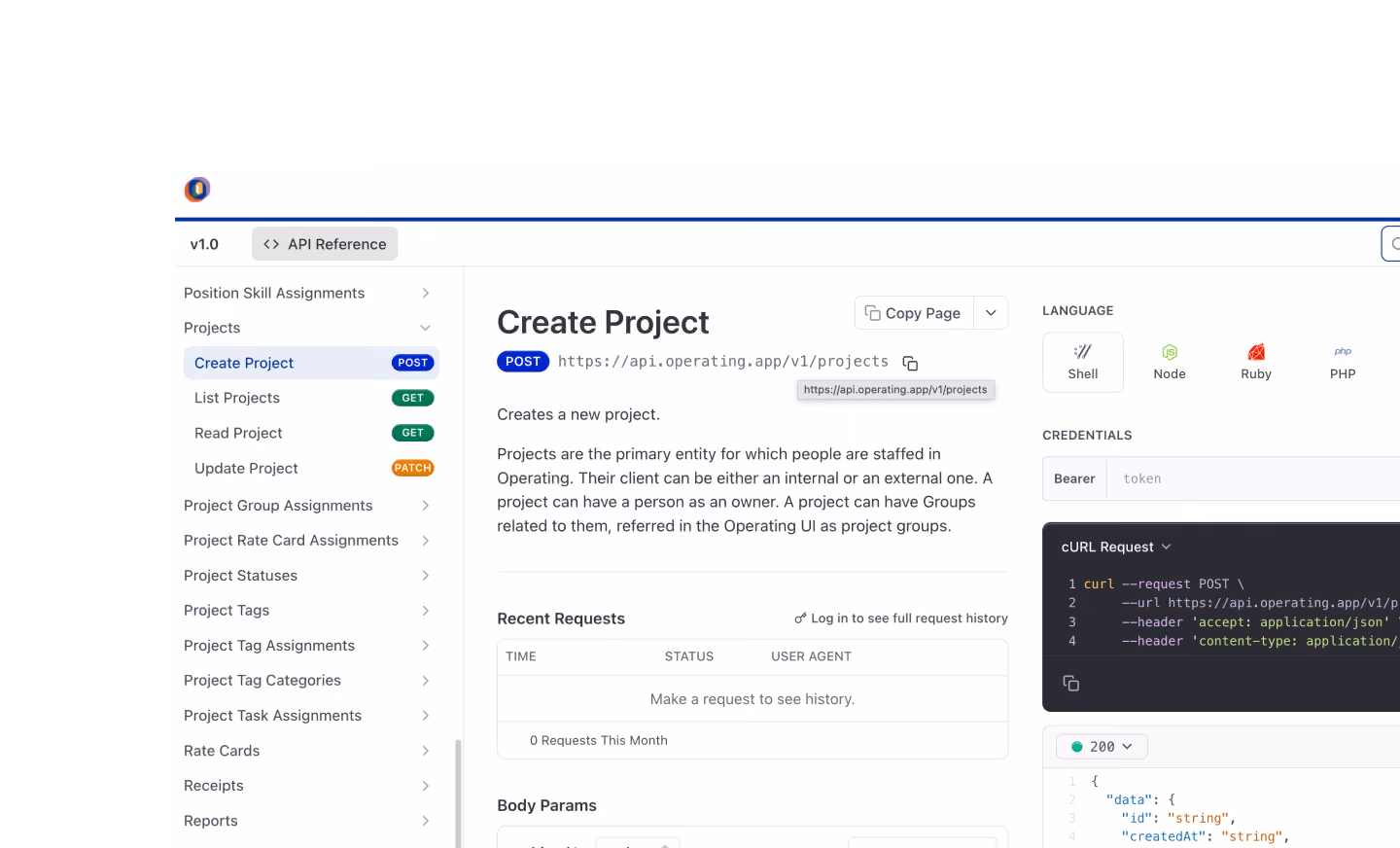1400x848 pixels.
Task: Click the 0 Requests This Month text
Action: pos(599,741)
